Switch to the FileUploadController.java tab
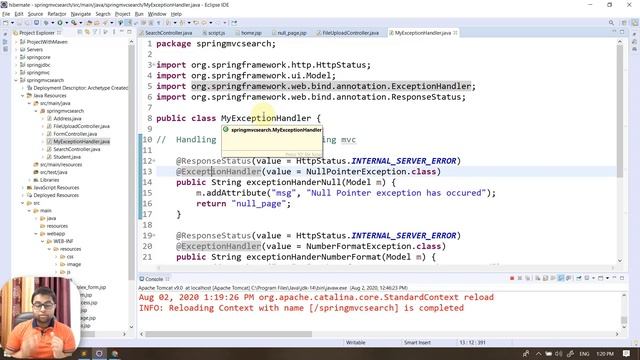 coord(351,33)
